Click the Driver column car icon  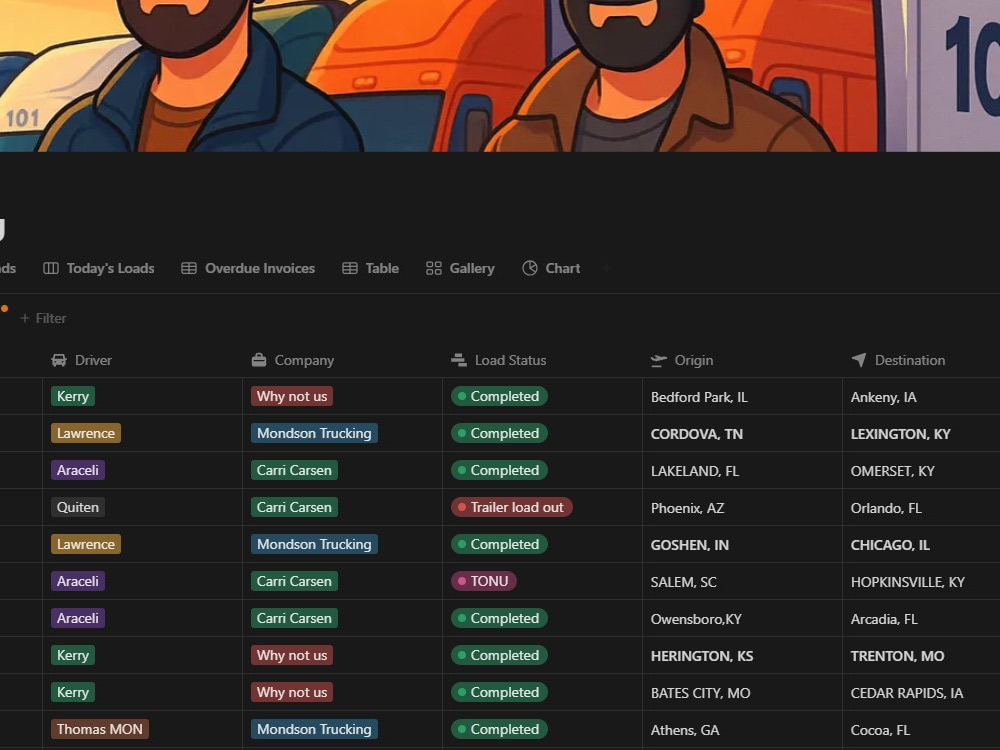point(59,360)
